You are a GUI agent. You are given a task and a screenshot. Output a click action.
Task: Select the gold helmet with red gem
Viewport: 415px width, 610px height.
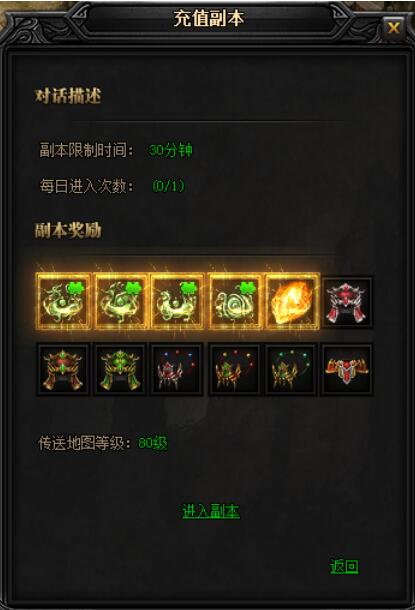coord(63,370)
